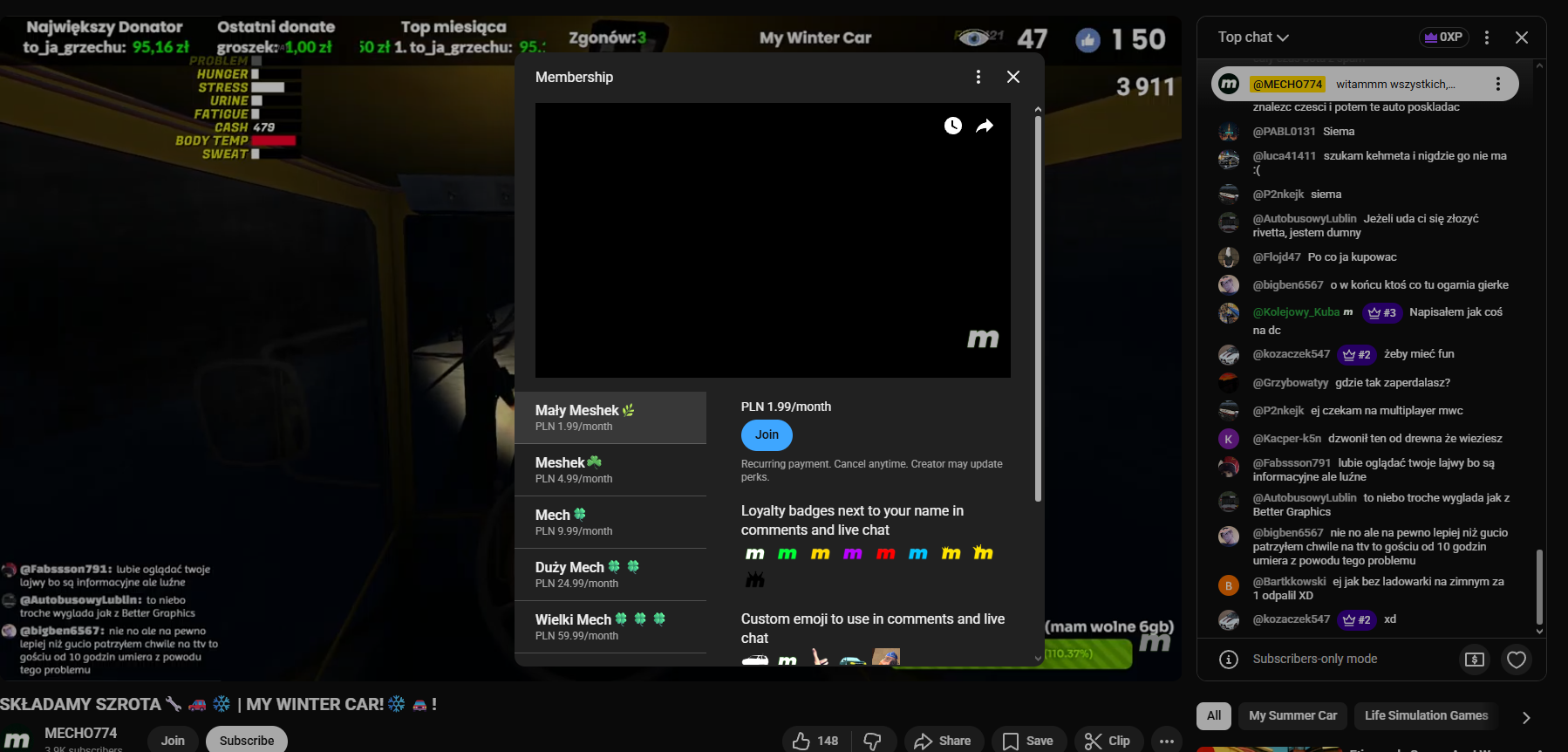This screenshot has width=1568, height=752.
Task: Open pinned message options from @MECHO774
Action: 1498,84
